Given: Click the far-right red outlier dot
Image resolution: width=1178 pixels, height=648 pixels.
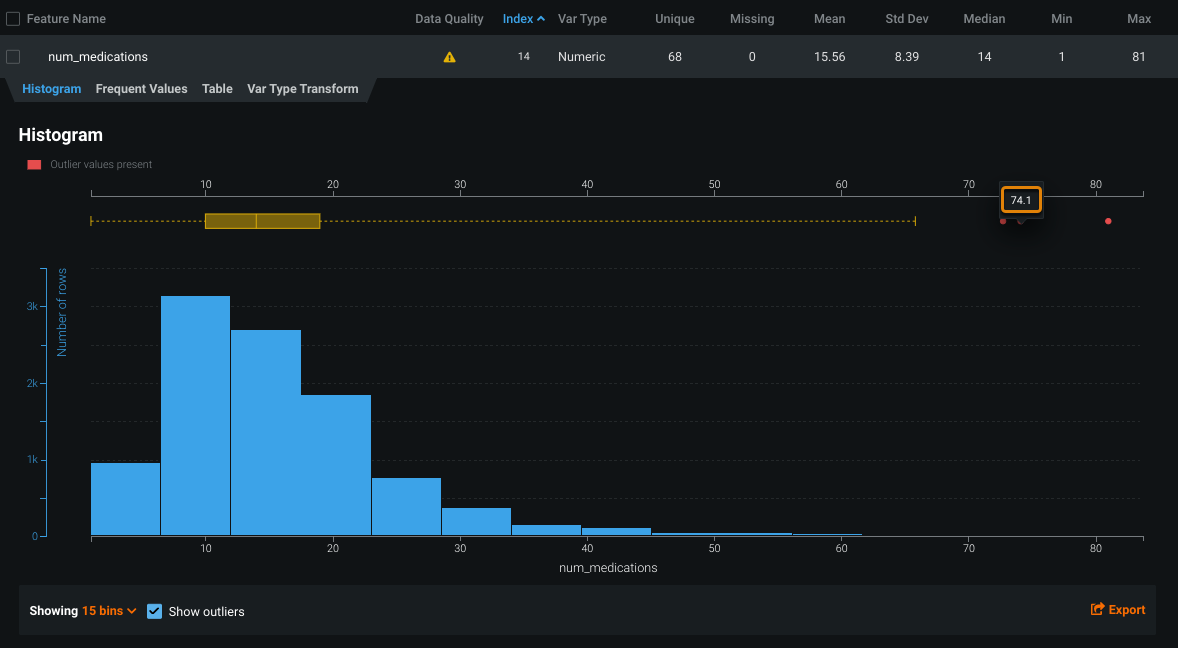Looking at the screenshot, I should [x=1108, y=221].
